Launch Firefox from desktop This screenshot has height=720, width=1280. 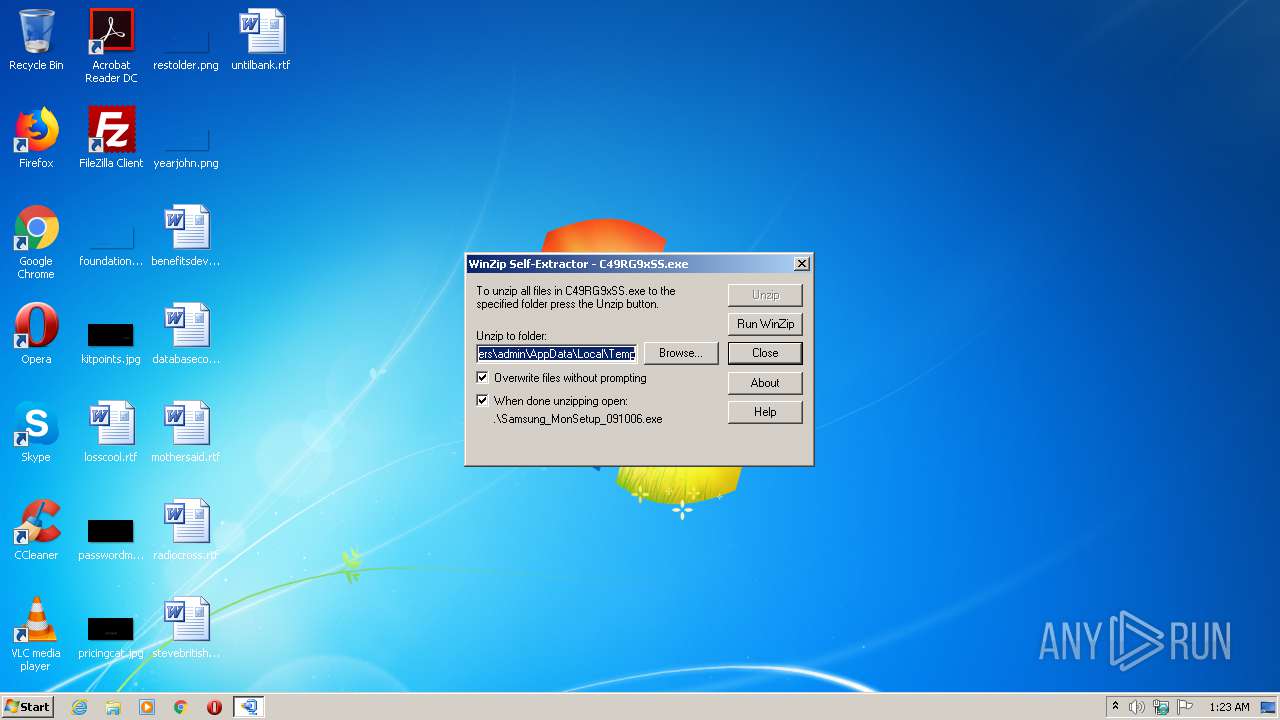pos(36,138)
